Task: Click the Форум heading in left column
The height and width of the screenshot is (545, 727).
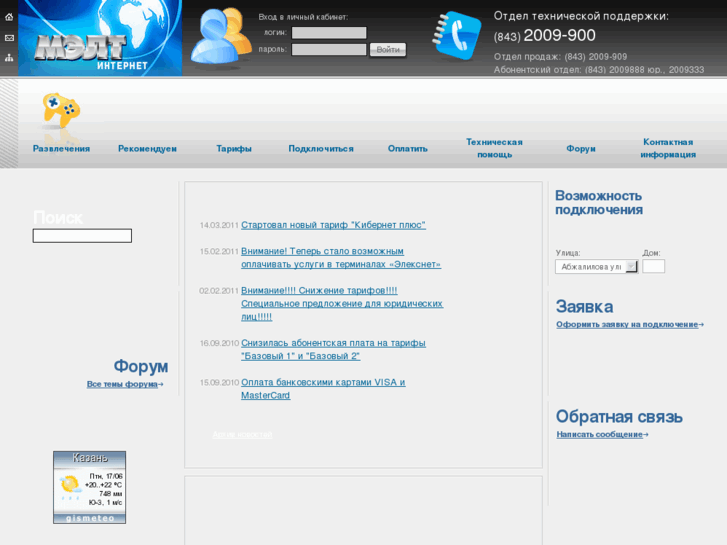Action: coord(141,366)
